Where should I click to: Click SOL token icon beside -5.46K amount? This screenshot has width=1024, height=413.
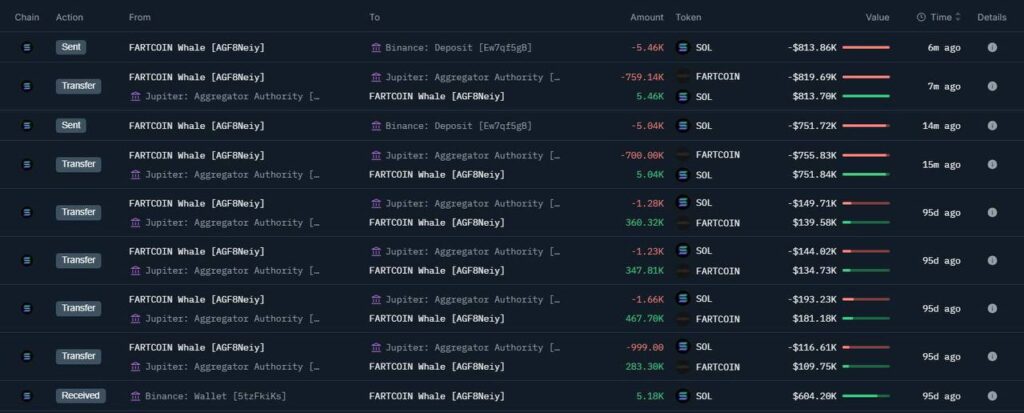point(683,47)
